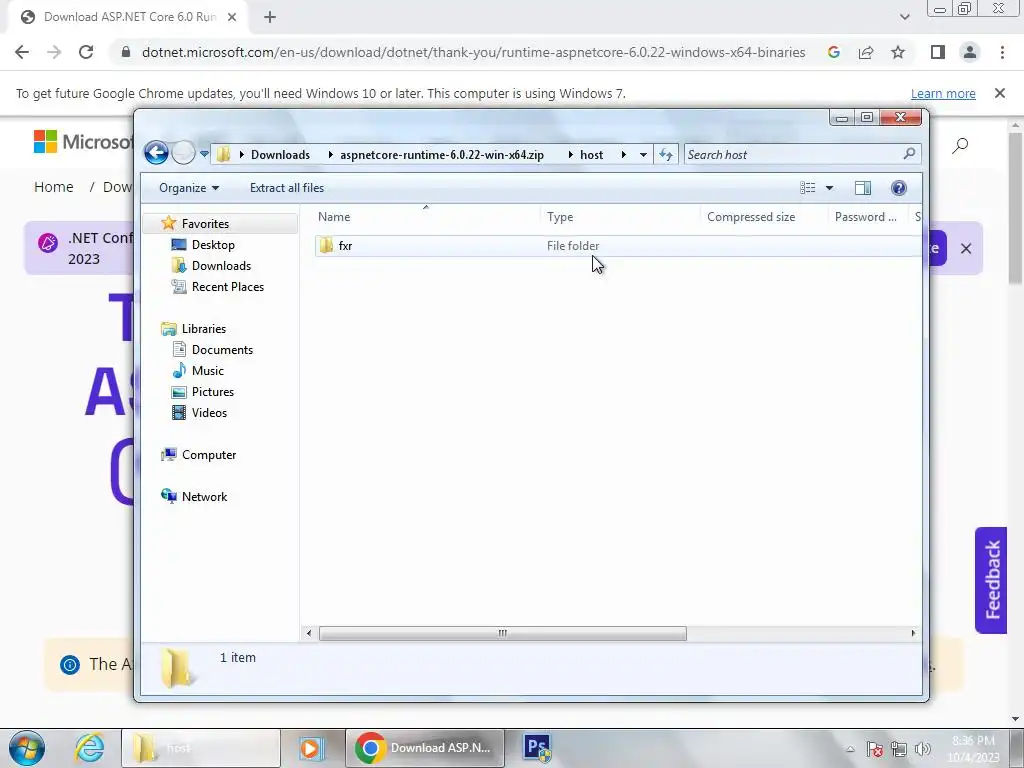1024x768 pixels.
Task: Open Desktop in navigation pane
Action: (x=213, y=245)
